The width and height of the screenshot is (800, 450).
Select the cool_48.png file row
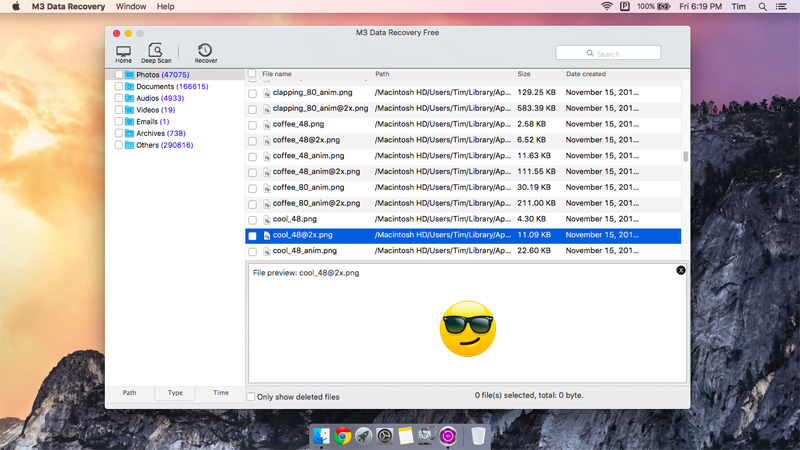click(463, 219)
